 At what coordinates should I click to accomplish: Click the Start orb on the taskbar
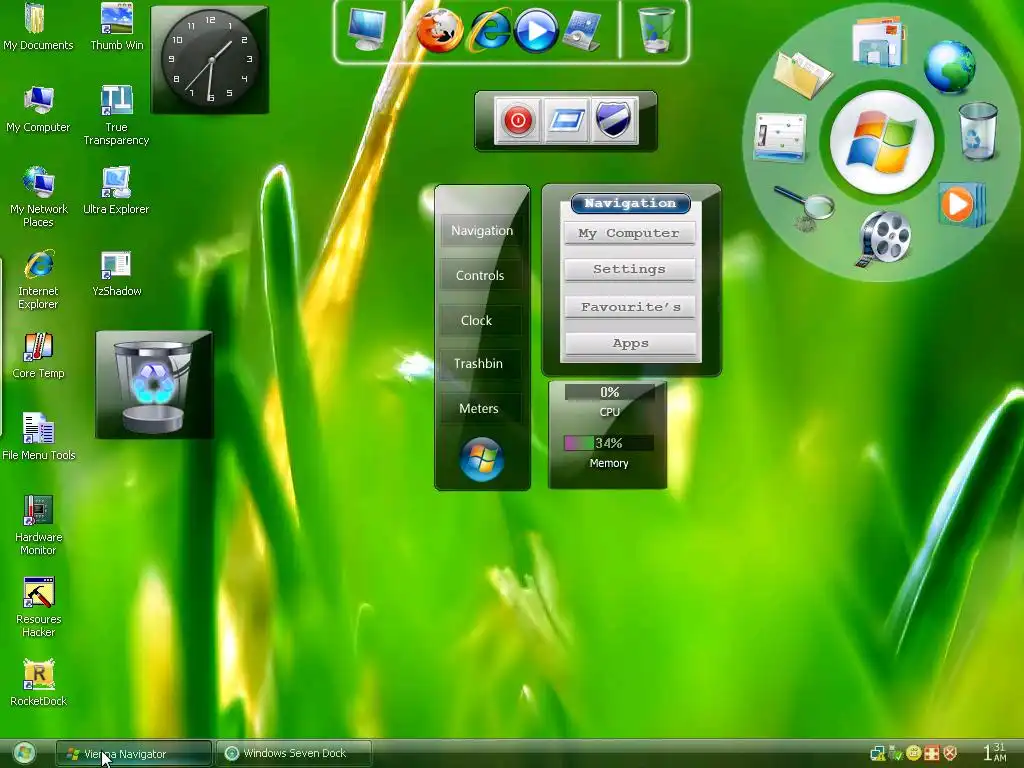coord(24,753)
